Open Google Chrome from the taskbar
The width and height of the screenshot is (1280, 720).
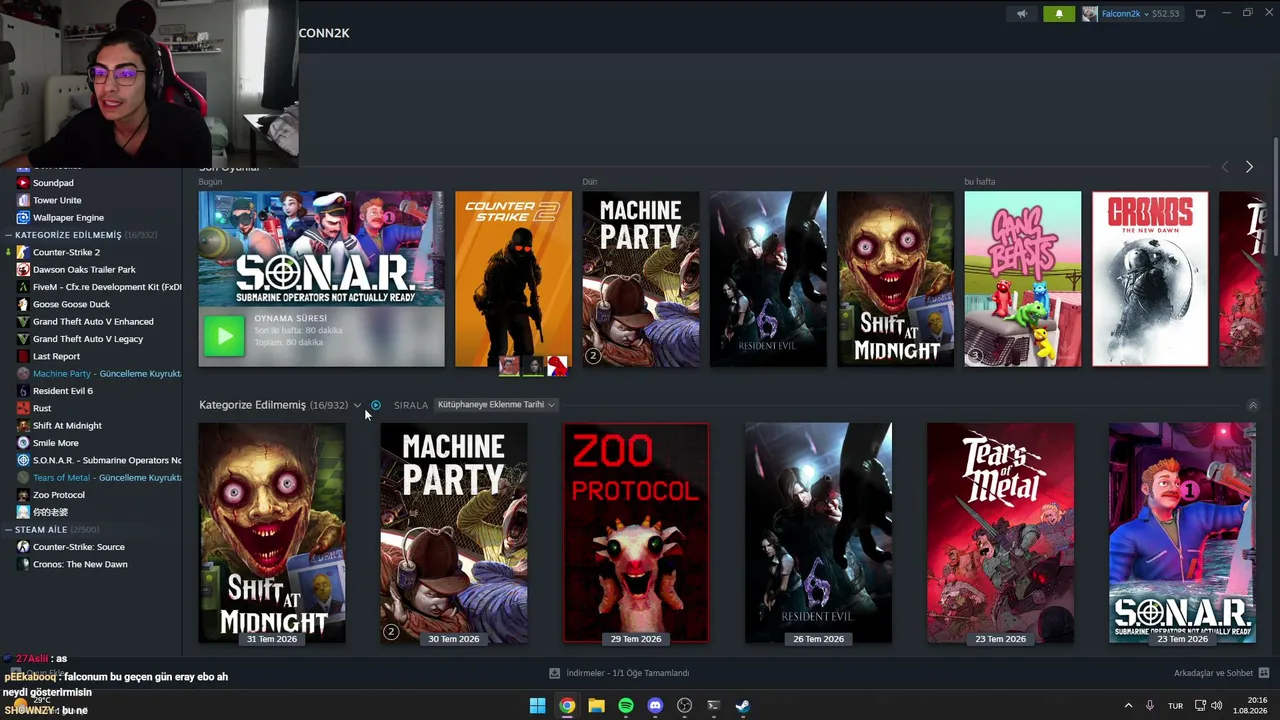pos(567,706)
